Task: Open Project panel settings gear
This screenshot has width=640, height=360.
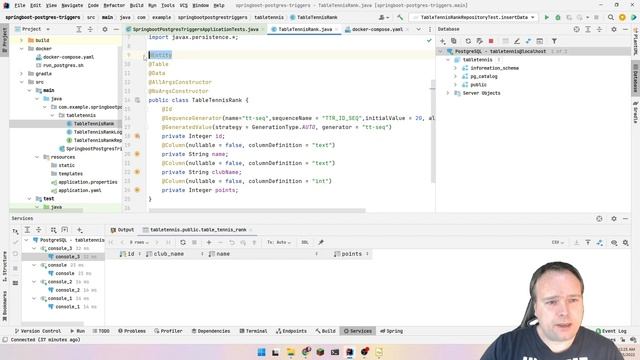Action: (x=105, y=29)
